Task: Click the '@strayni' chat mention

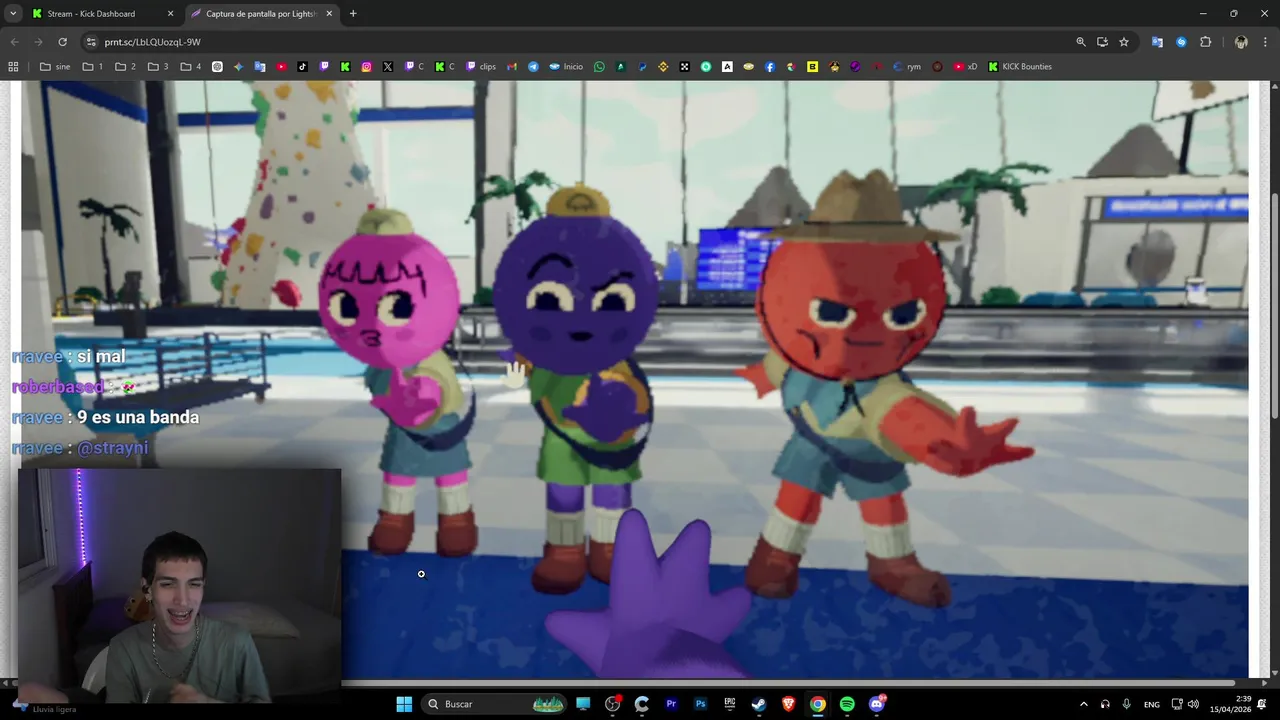Action: coord(112,447)
